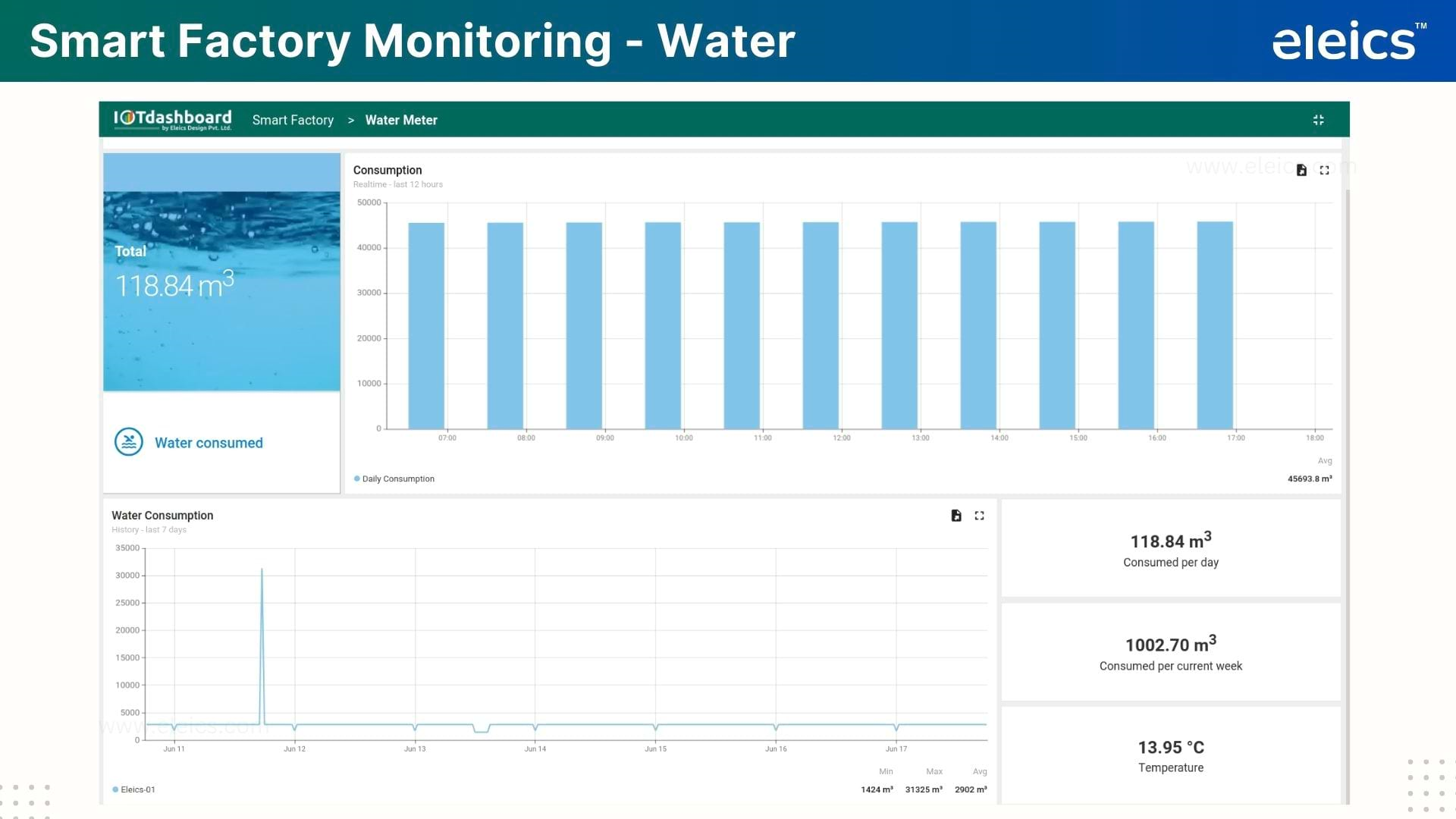Screen dimensions: 1456x819
Task: Click the Total 118.84 m3 water card
Action: (x=221, y=272)
